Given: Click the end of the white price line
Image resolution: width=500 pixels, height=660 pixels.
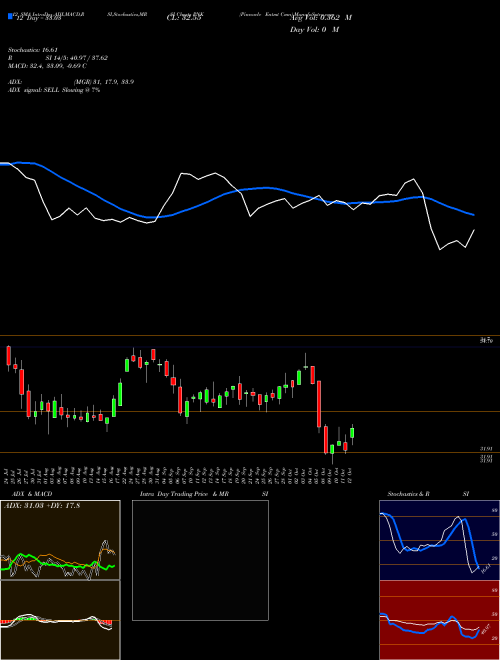Looking at the screenshot, I should [x=474, y=230].
